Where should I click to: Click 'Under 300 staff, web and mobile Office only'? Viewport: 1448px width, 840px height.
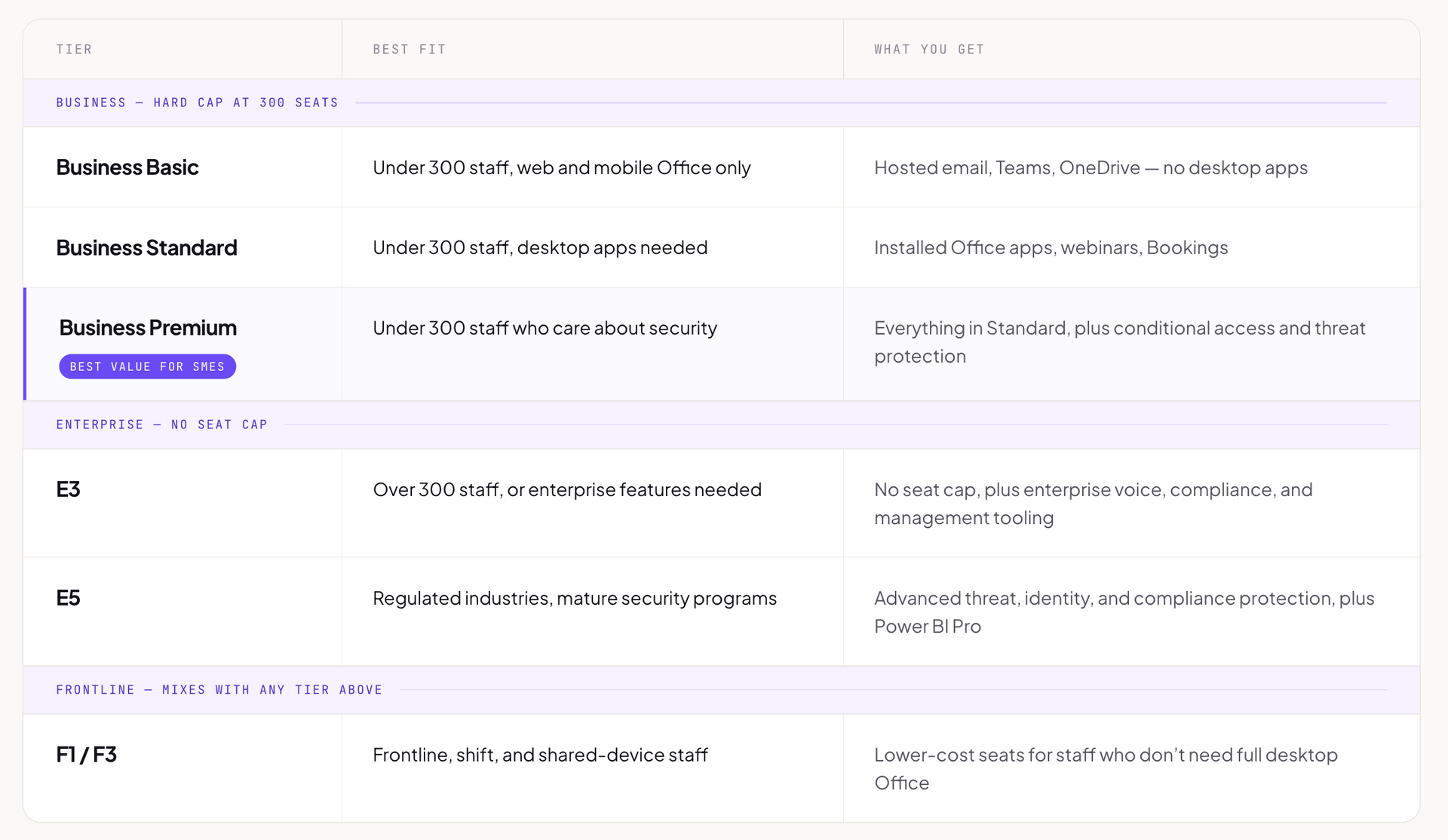[562, 167]
